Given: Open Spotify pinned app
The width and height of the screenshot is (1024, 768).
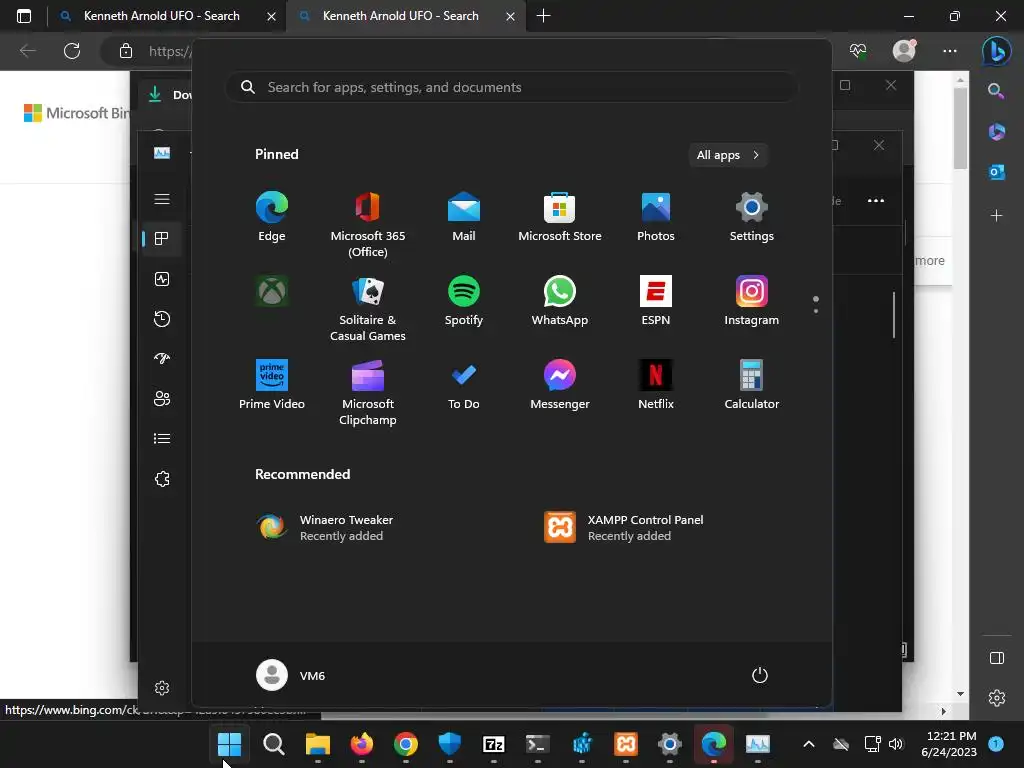Looking at the screenshot, I should click(464, 301).
